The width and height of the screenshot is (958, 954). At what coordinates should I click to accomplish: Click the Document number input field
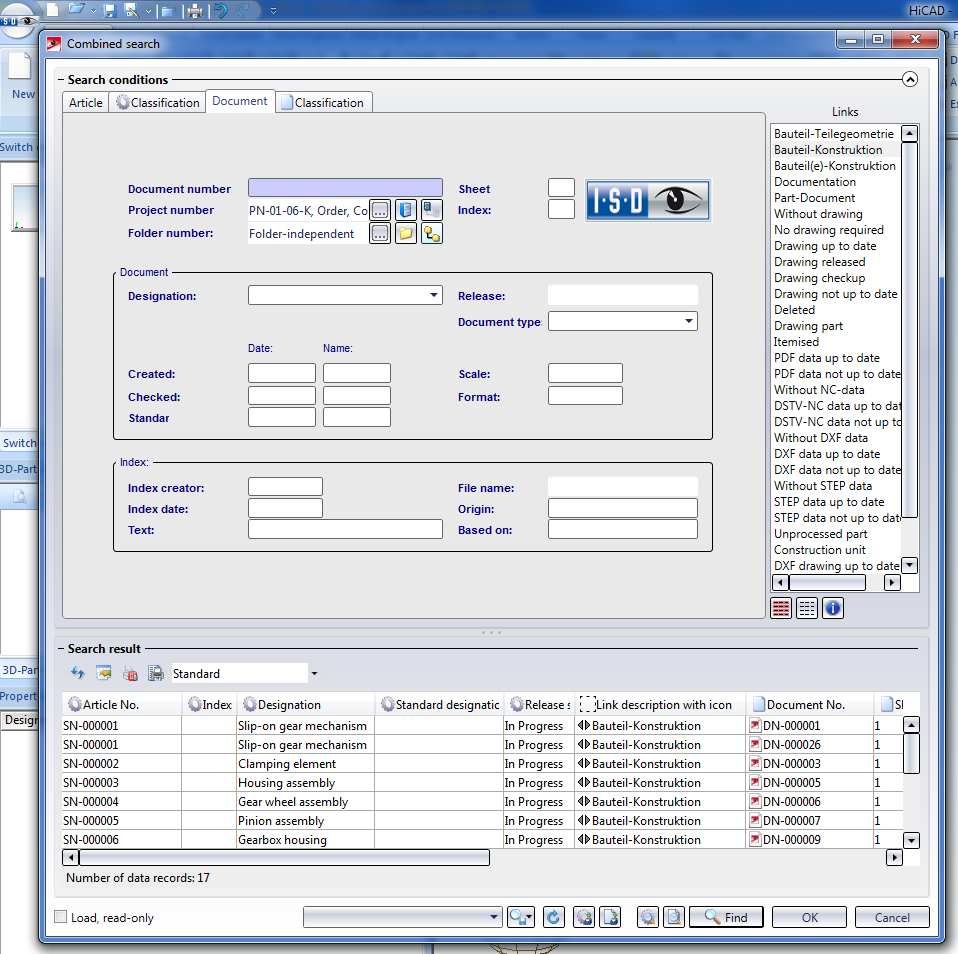point(345,188)
